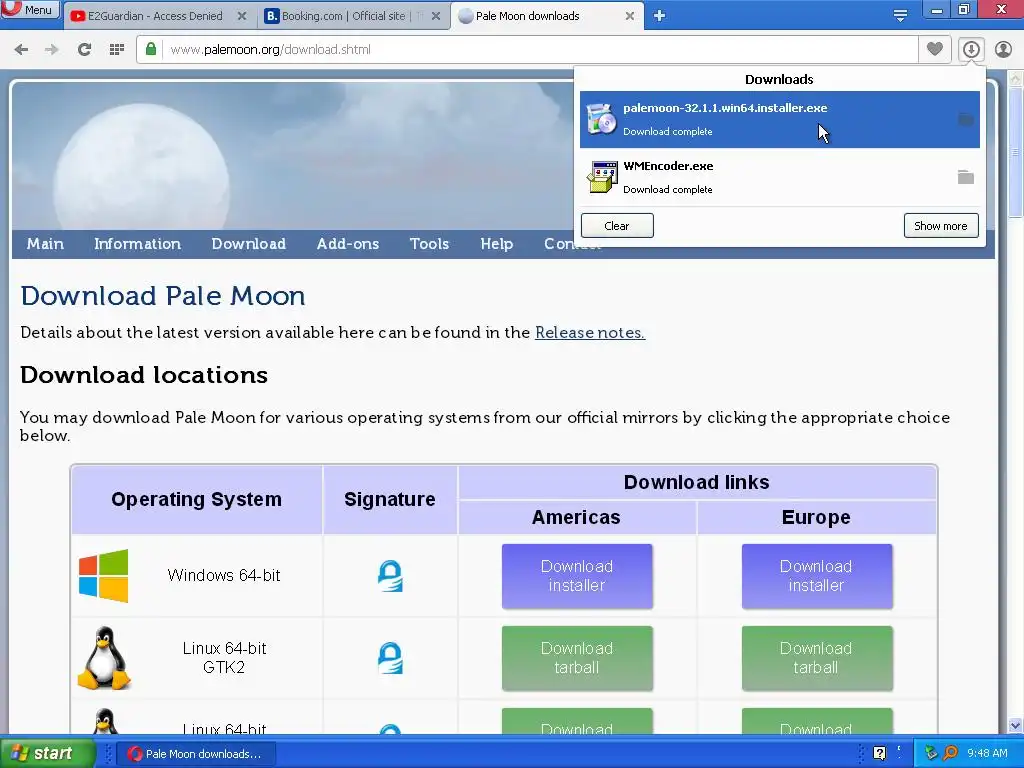Open a new tab with plus button
The height and width of the screenshot is (768, 1024).
coord(660,16)
